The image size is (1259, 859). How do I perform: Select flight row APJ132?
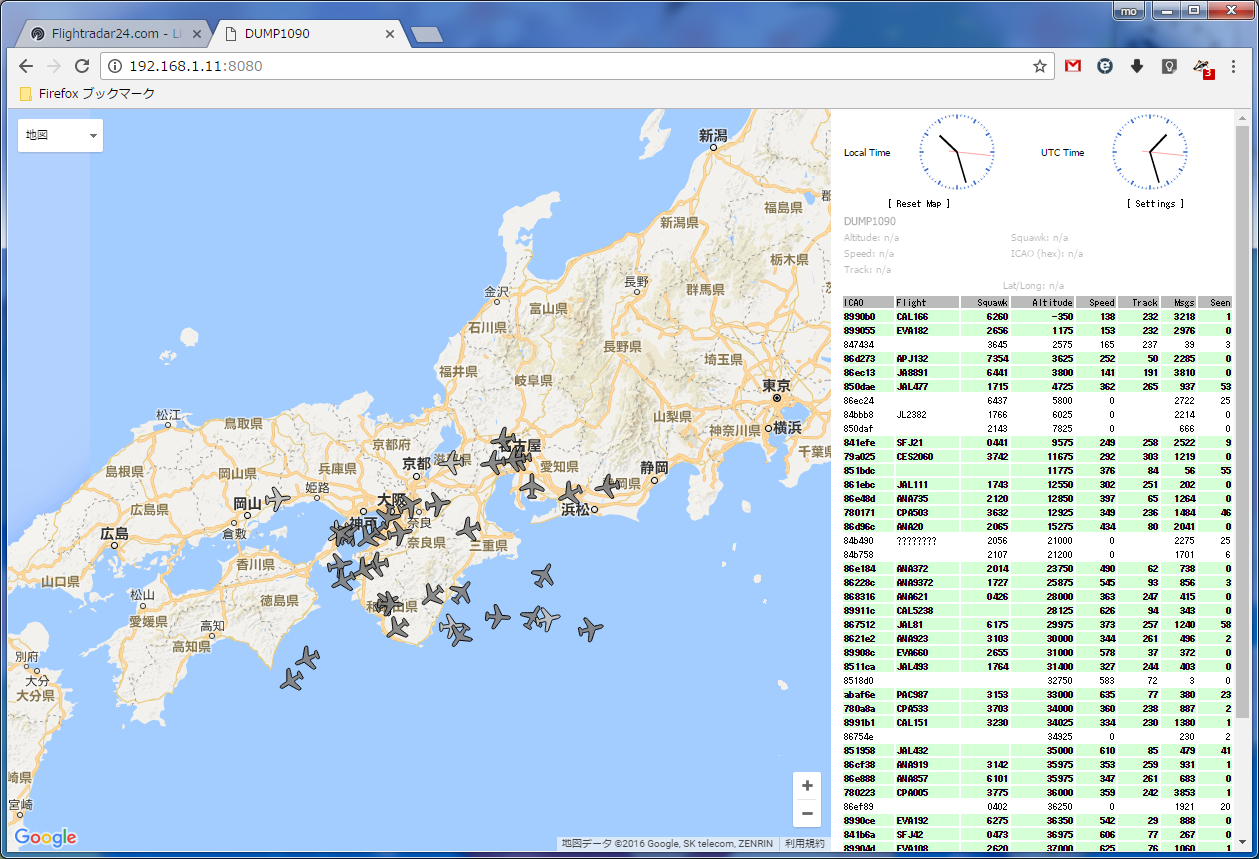pyautogui.click(x=1037, y=358)
